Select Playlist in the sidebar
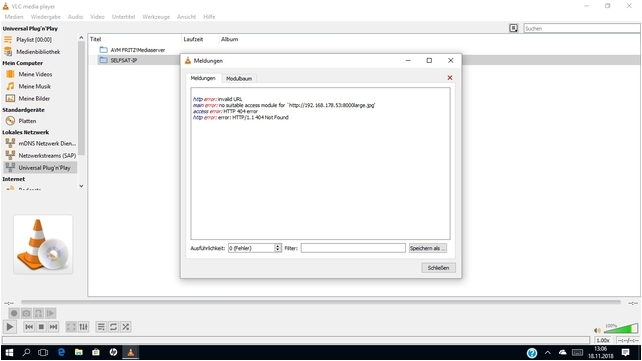 point(39,40)
